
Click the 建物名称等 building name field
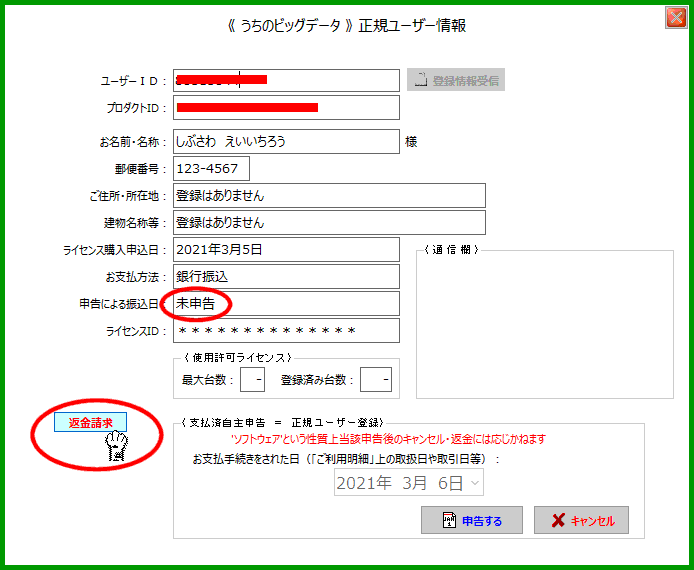[329, 223]
